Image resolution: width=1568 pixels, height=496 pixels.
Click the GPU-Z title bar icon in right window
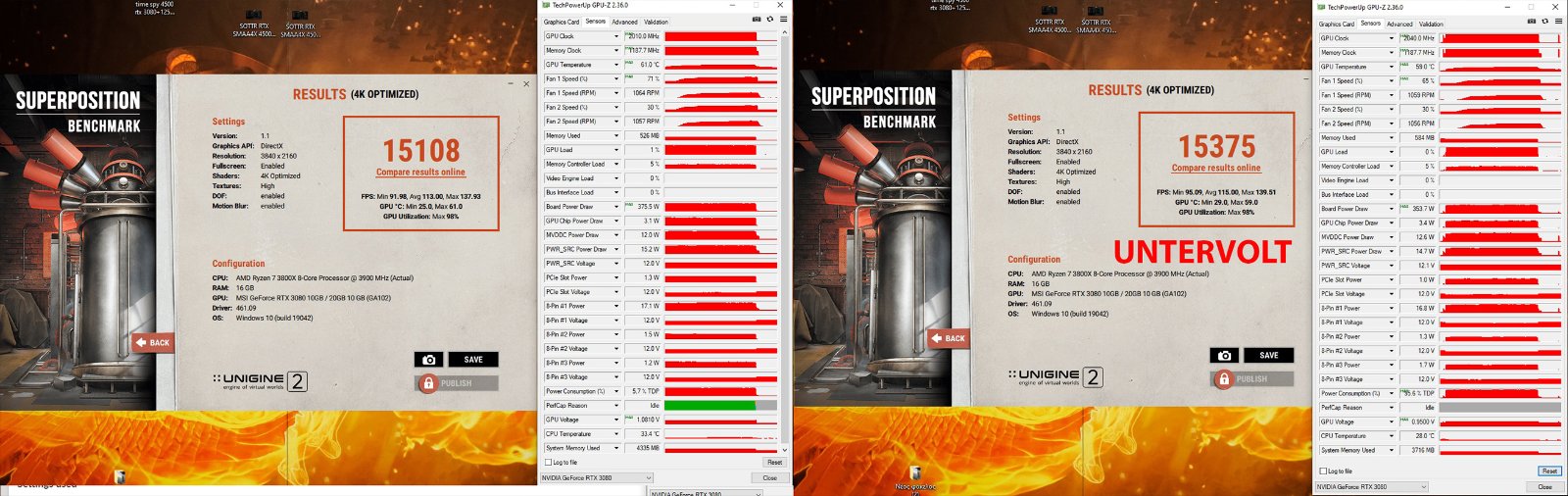click(x=1321, y=7)
